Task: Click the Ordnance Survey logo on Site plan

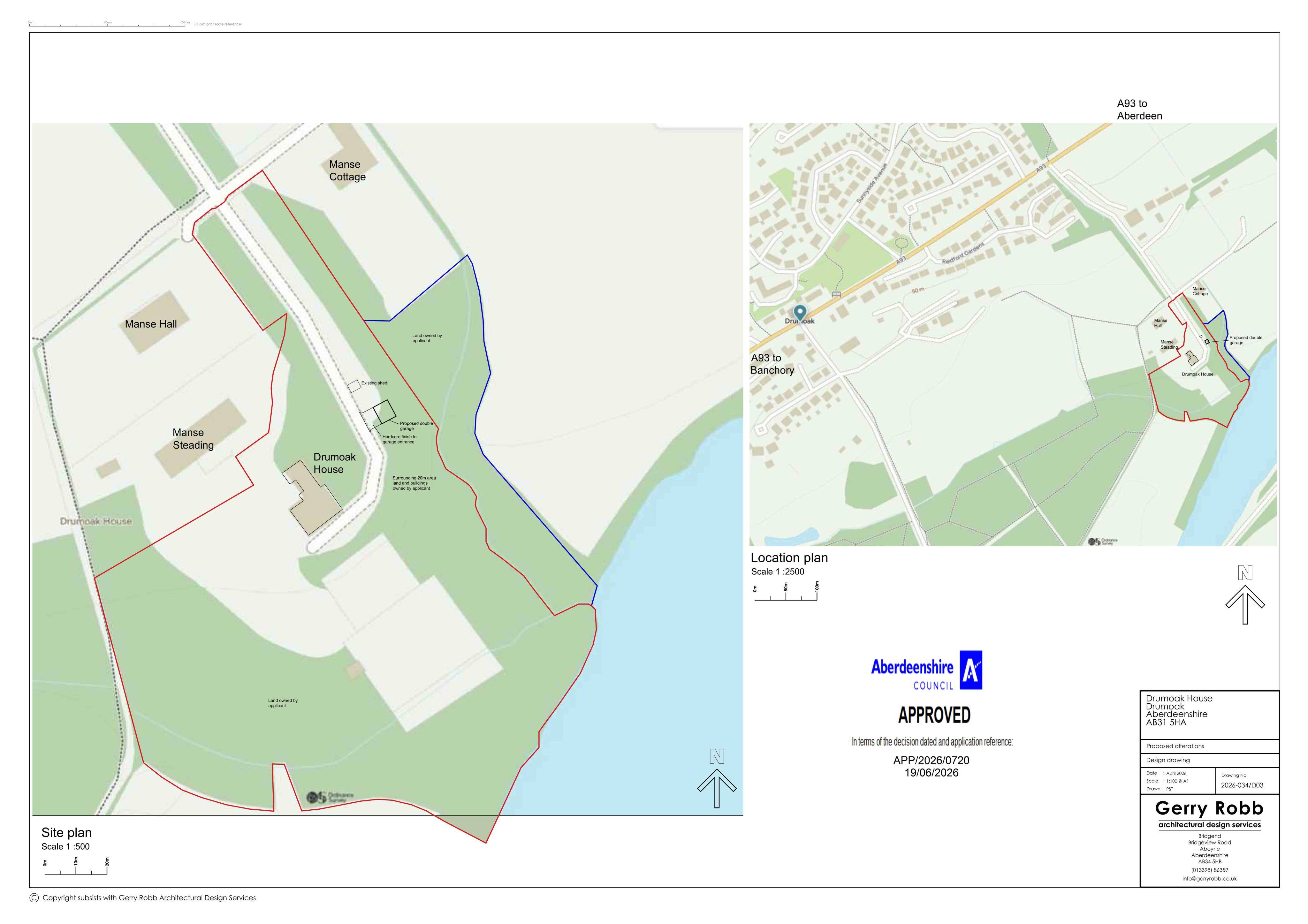Action: pyautogui.click(x=330, y=797)
